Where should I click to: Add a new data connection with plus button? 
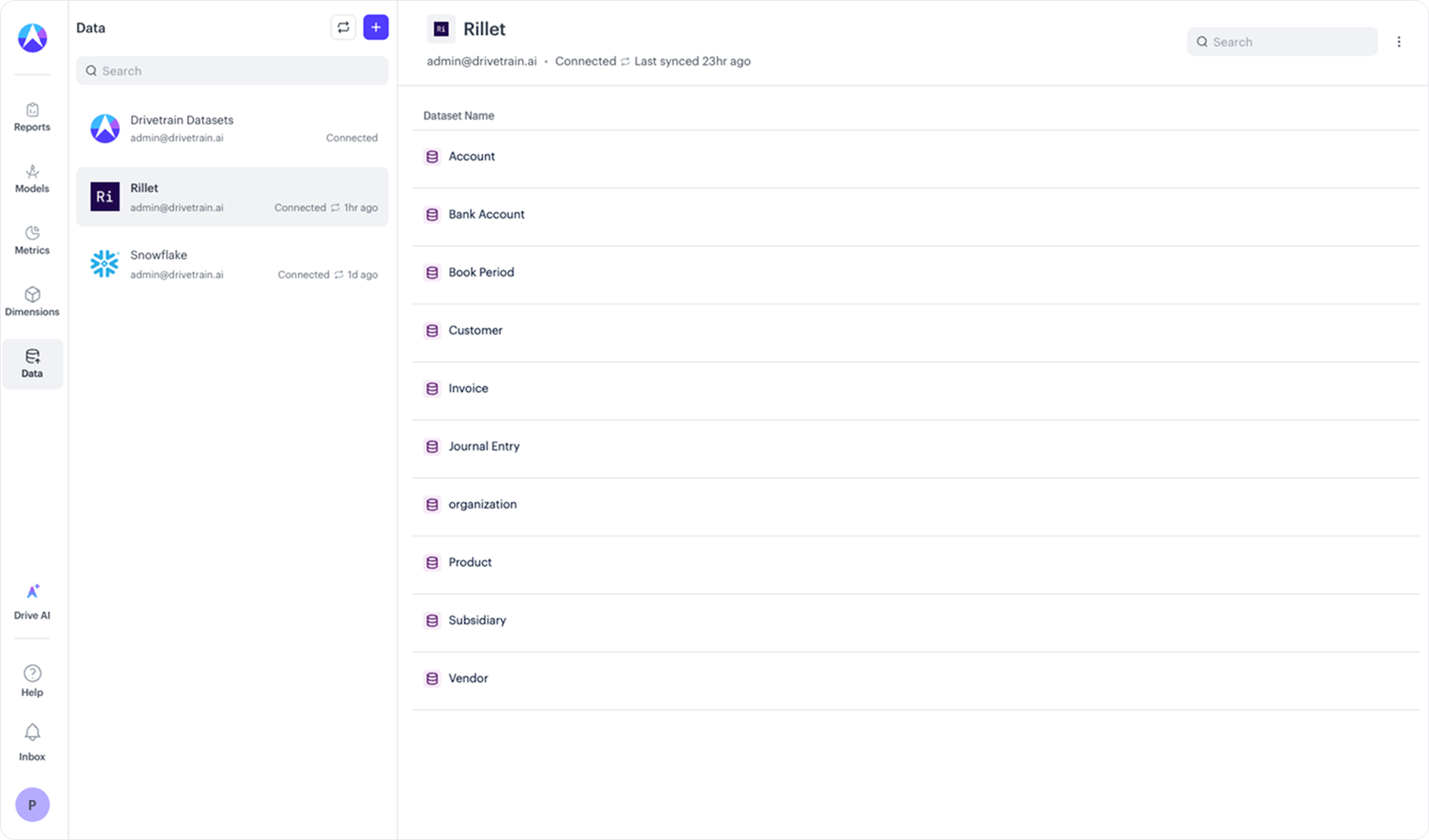coord(376,27)
